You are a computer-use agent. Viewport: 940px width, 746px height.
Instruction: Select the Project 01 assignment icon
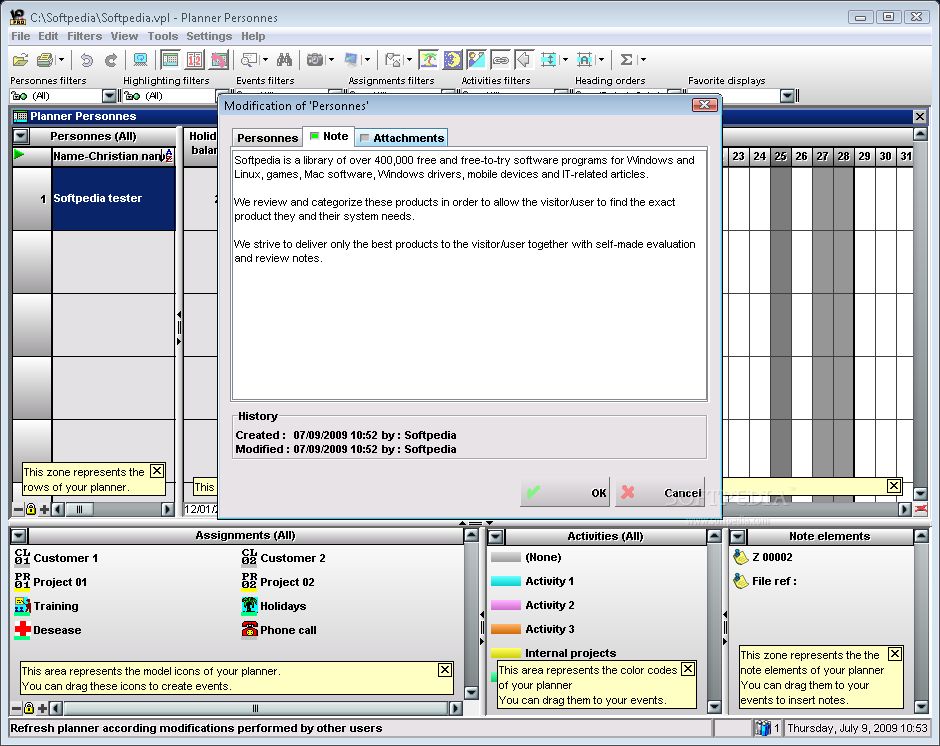(x=22, y=582)
